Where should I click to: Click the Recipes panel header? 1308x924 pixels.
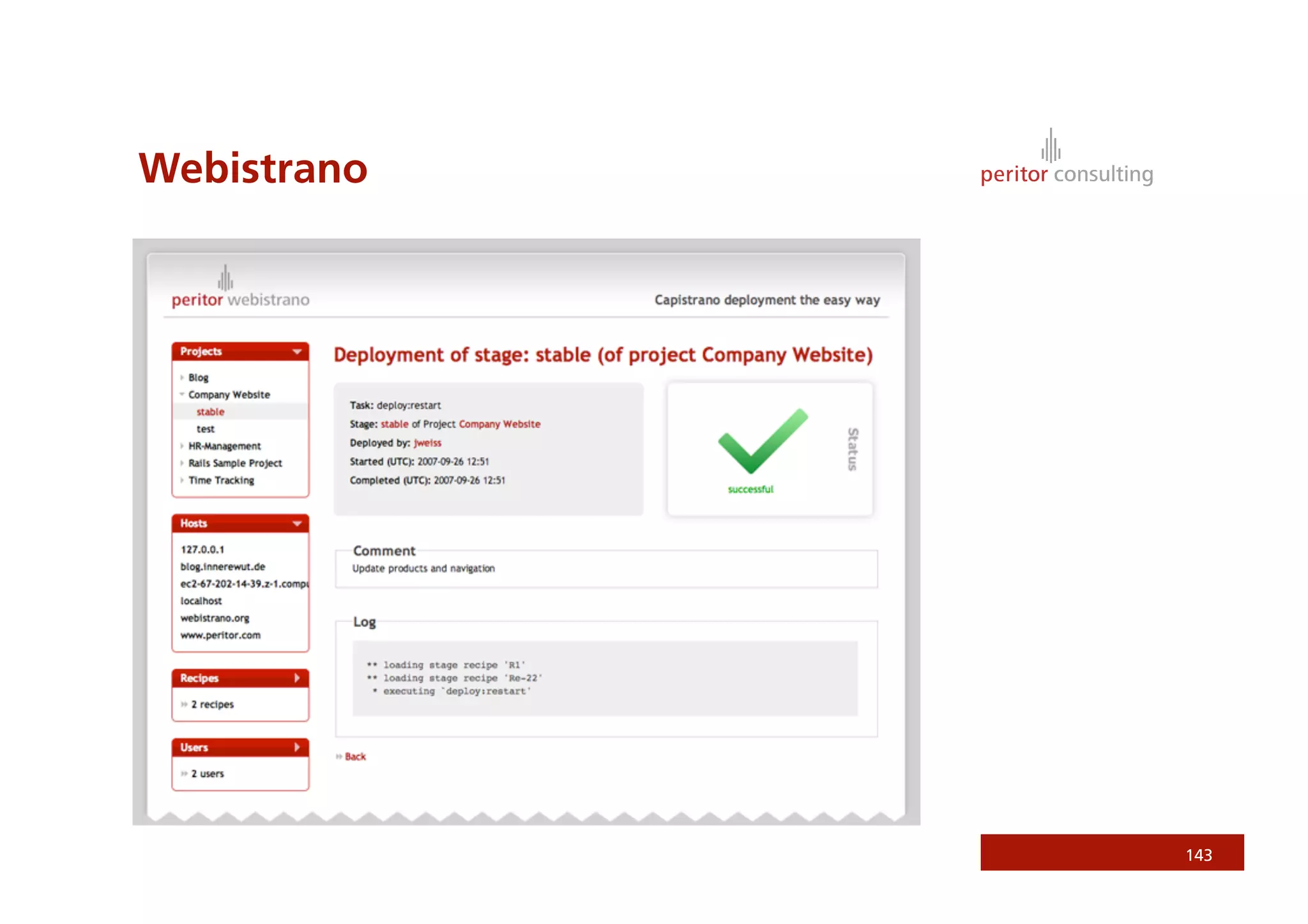click(x=240, y=678)
